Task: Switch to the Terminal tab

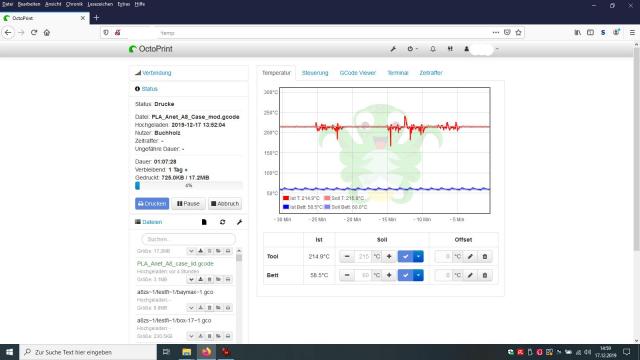Action: 398,73
